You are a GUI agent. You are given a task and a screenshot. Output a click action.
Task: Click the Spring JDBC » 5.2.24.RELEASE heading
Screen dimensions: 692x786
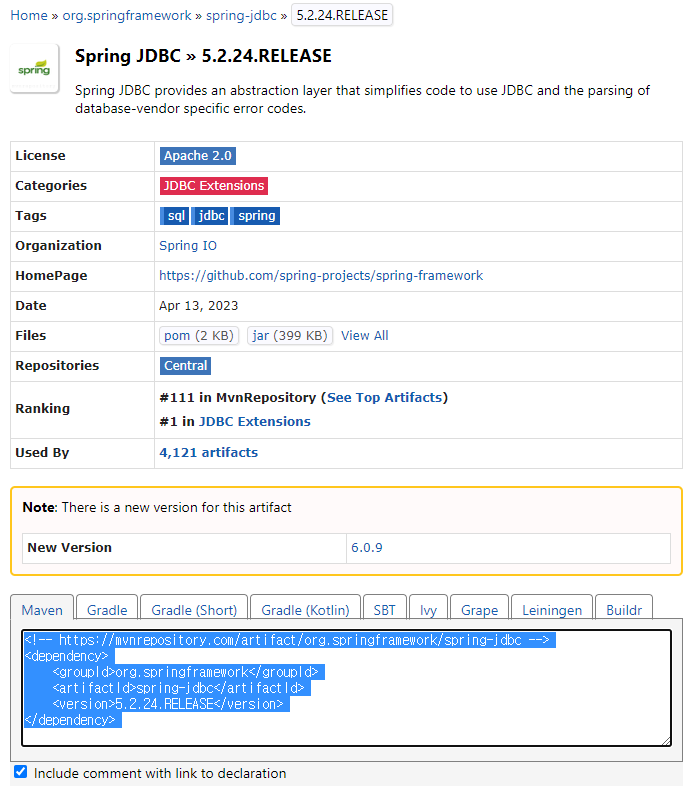[203, 56]
